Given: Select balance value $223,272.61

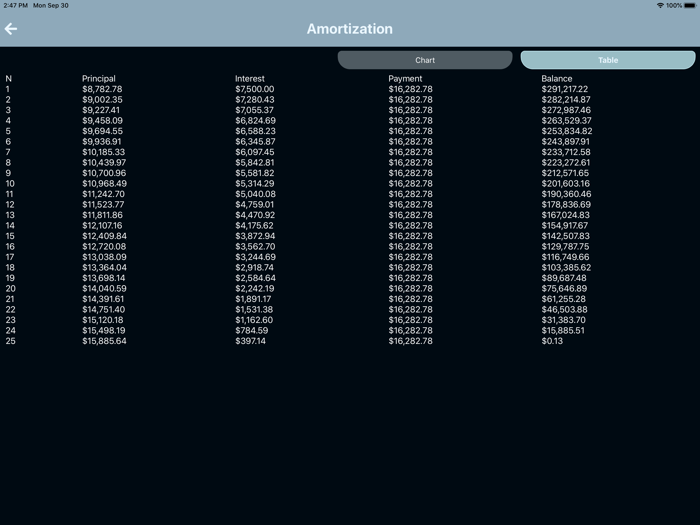Looking at the screenshot, I should click(566, 162).
